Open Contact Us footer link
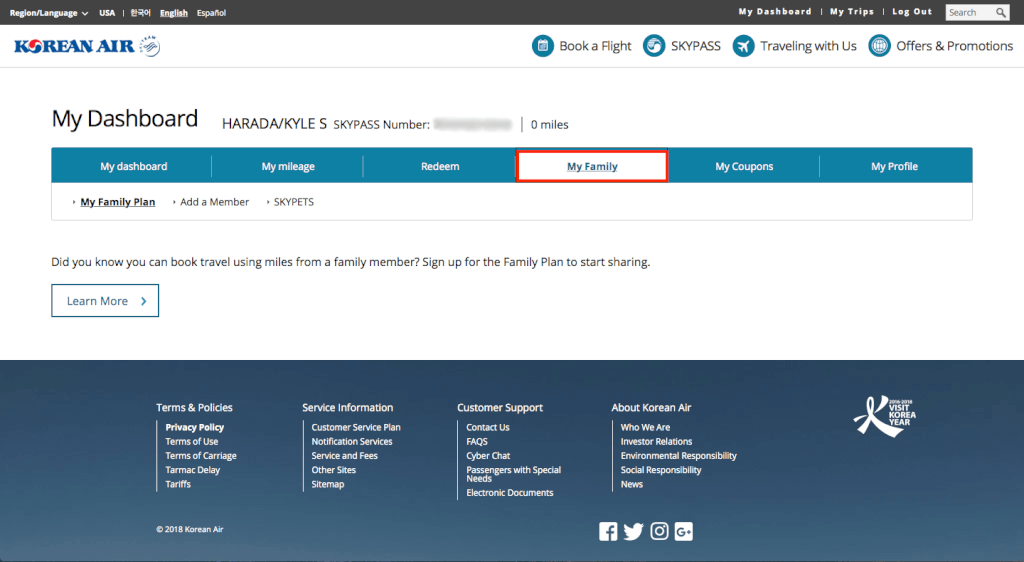 pyautogui.click(x=488, y=427)
